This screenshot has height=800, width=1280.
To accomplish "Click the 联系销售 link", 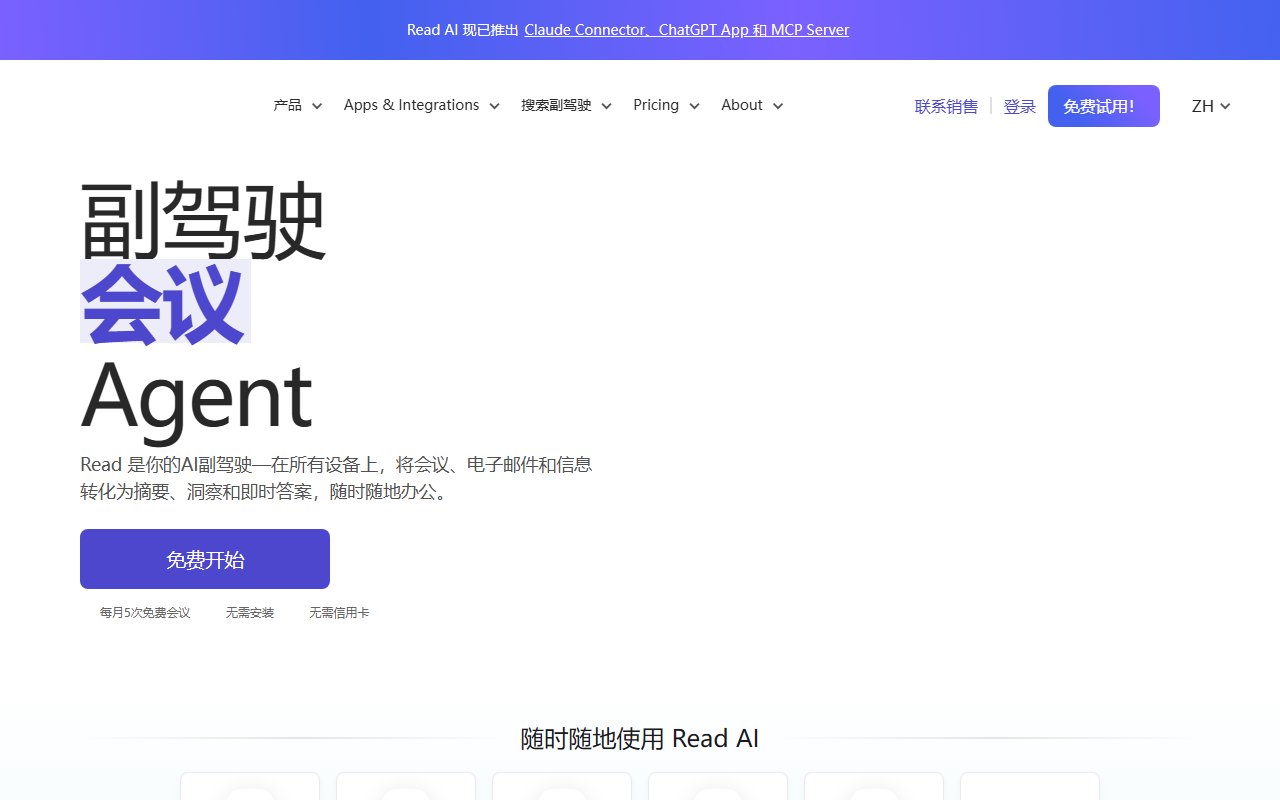I will (x=946, y=106).
